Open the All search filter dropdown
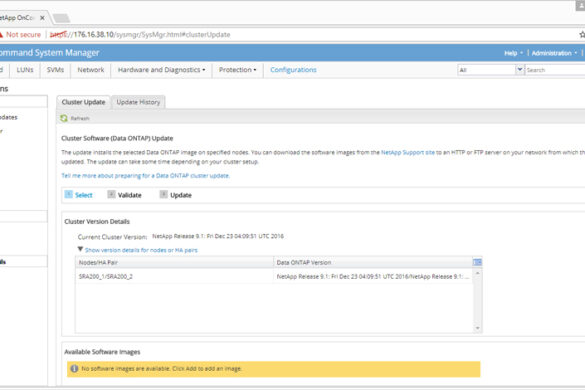The width and height of the screenshot is (585, 390). (x=520, y=69)
